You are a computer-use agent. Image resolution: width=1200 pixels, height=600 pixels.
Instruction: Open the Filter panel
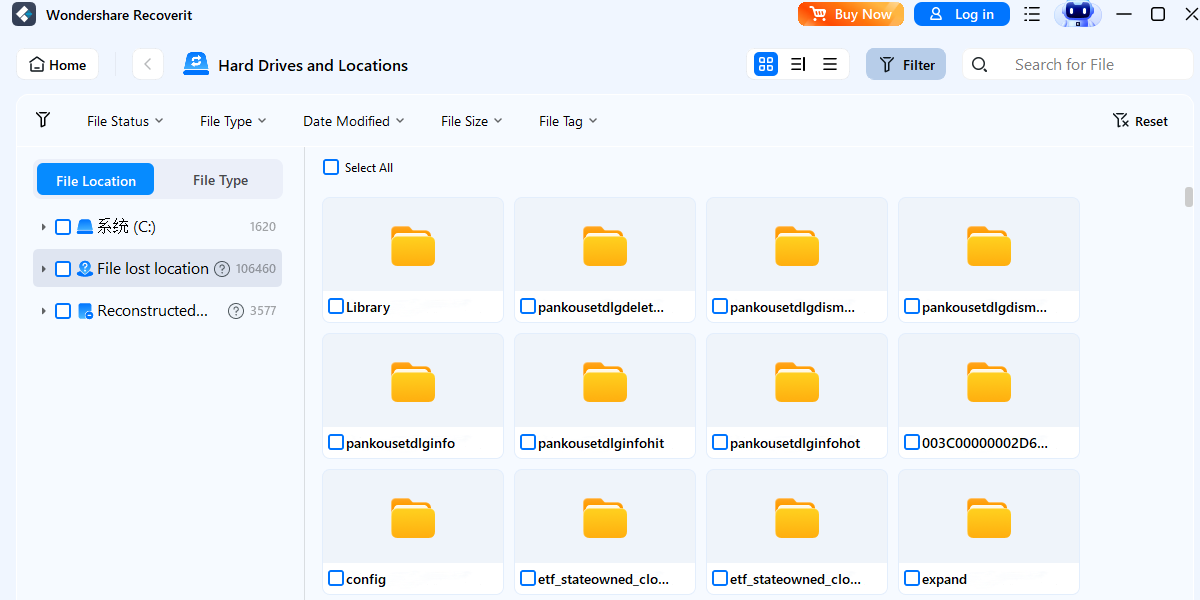pos(905,64)
